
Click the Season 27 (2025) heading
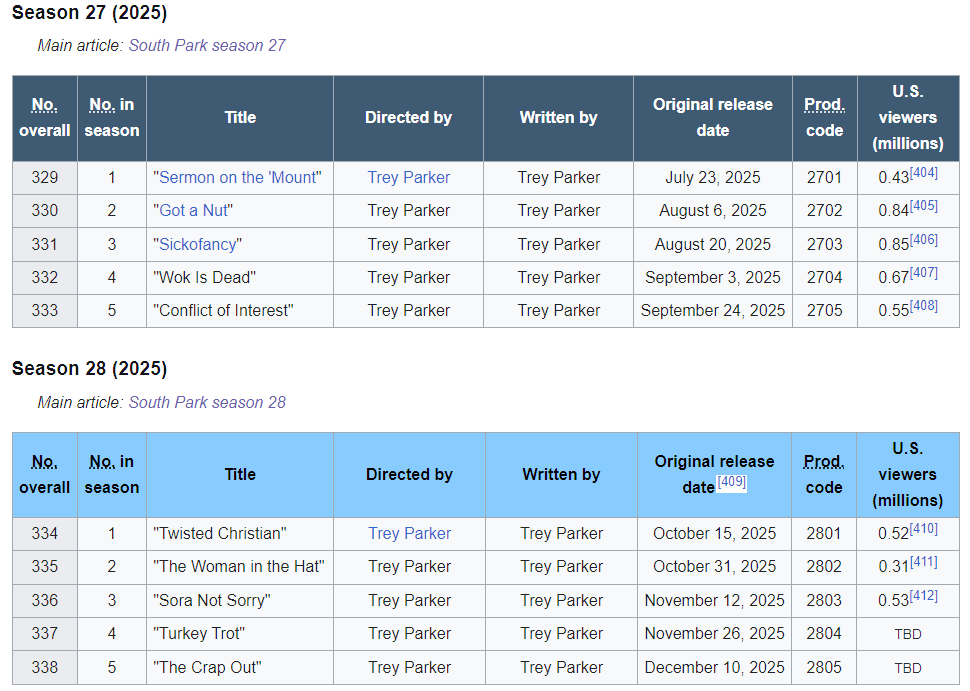[90, 12]
